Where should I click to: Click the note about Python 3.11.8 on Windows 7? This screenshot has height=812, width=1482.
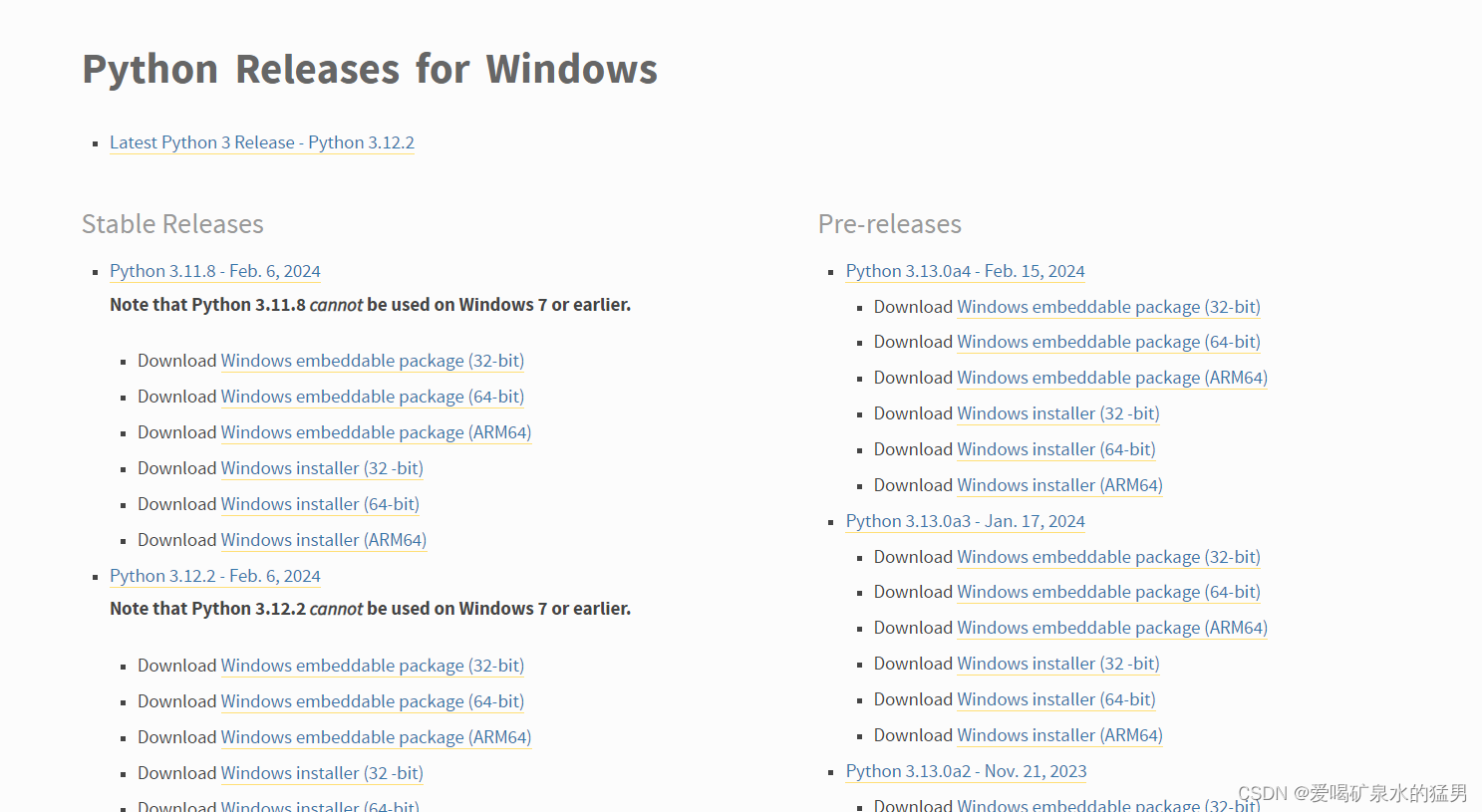[371, 305]
